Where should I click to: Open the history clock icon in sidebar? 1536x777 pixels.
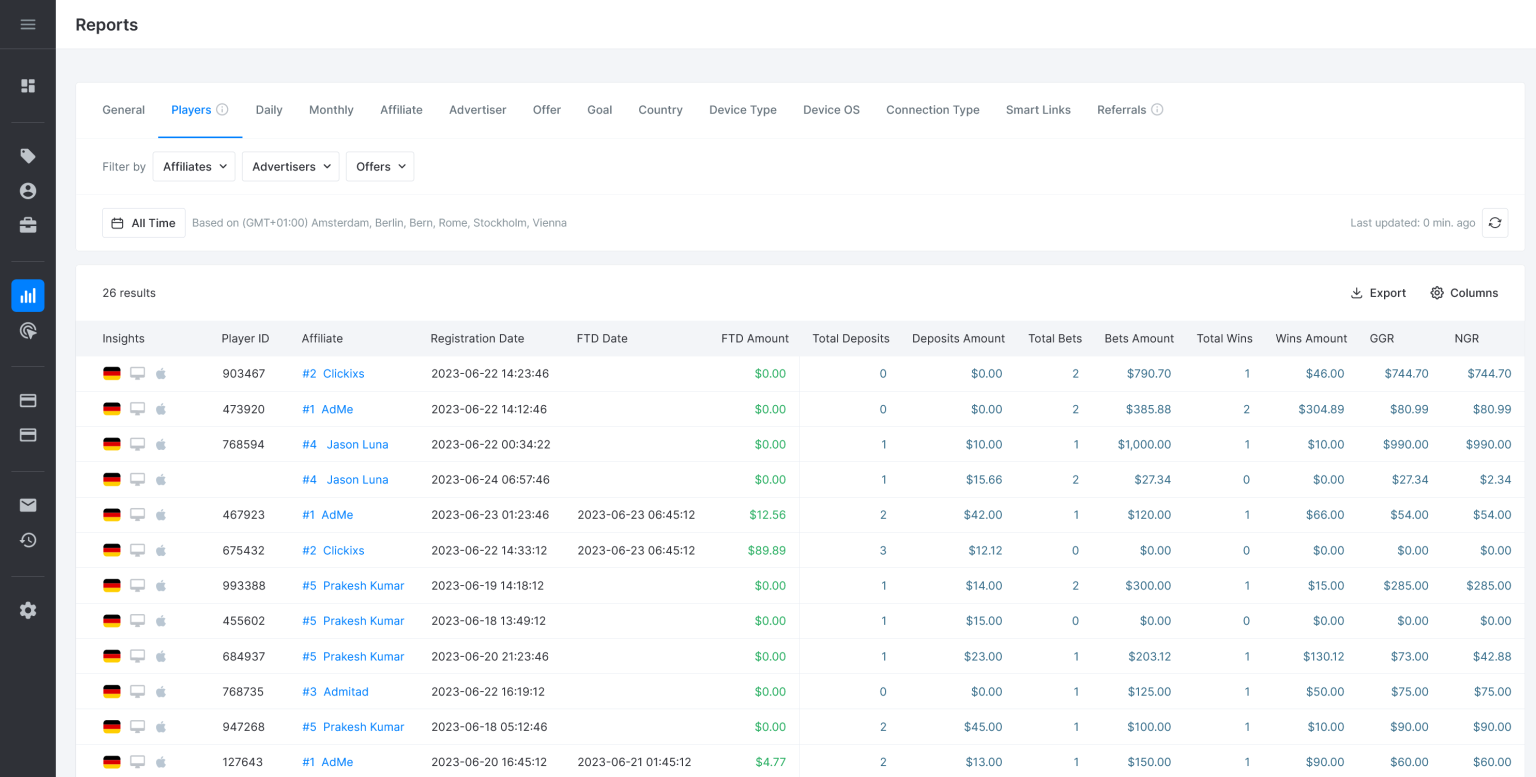(x=28, y=540)
